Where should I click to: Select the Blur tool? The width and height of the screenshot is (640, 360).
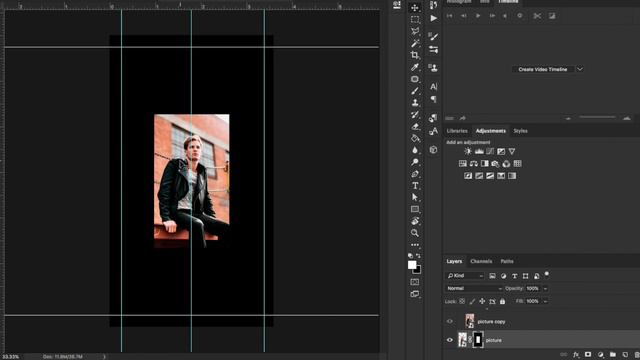click(x=415, y=150)
